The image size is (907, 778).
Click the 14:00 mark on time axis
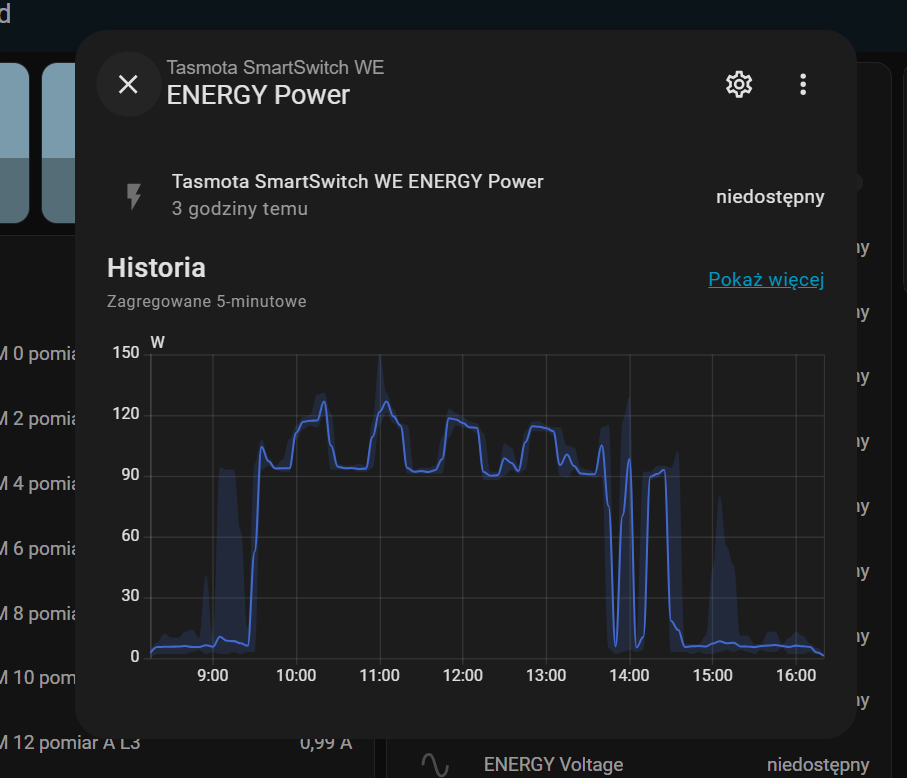(x=629, y=676)
